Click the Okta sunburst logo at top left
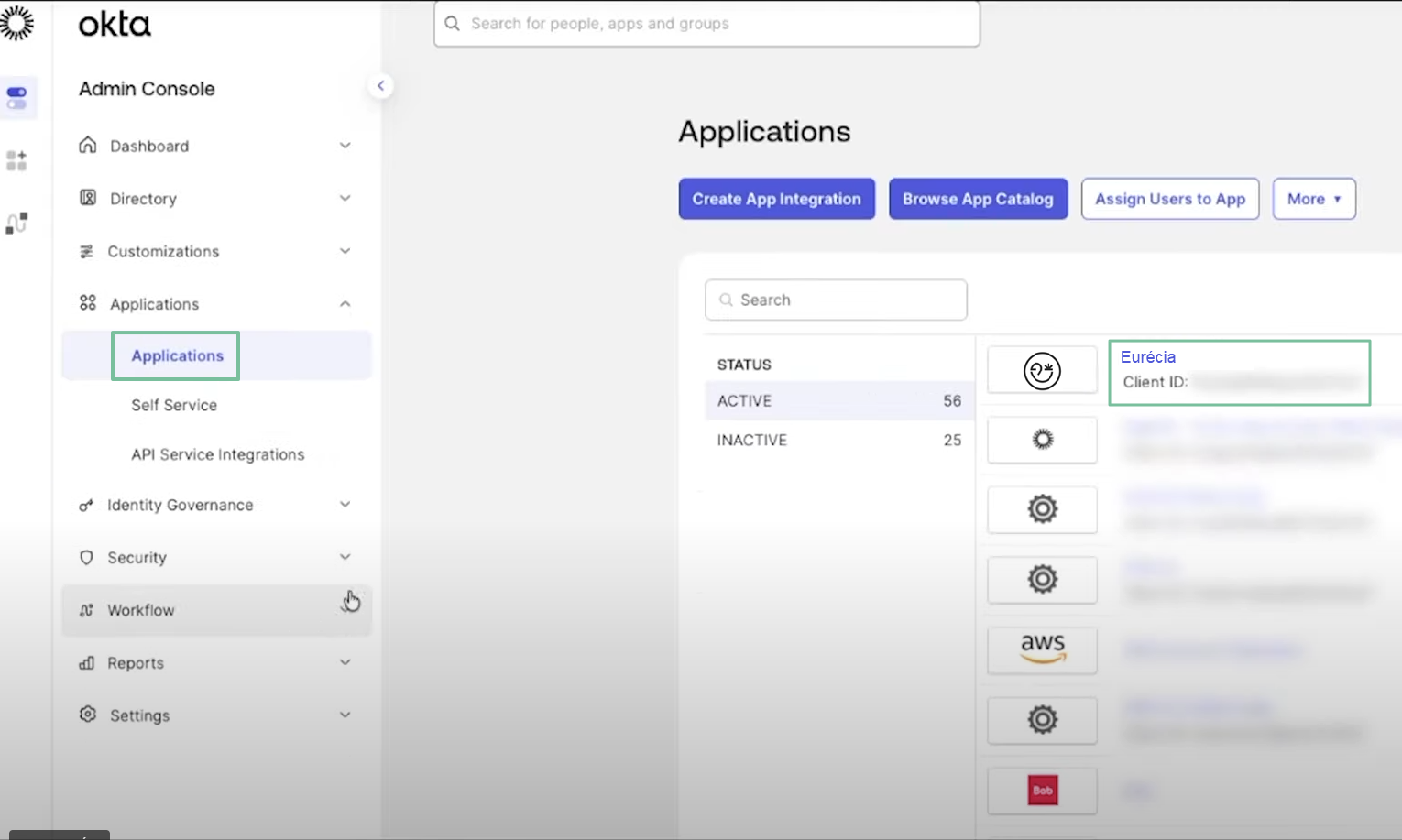 coord(16,23)
